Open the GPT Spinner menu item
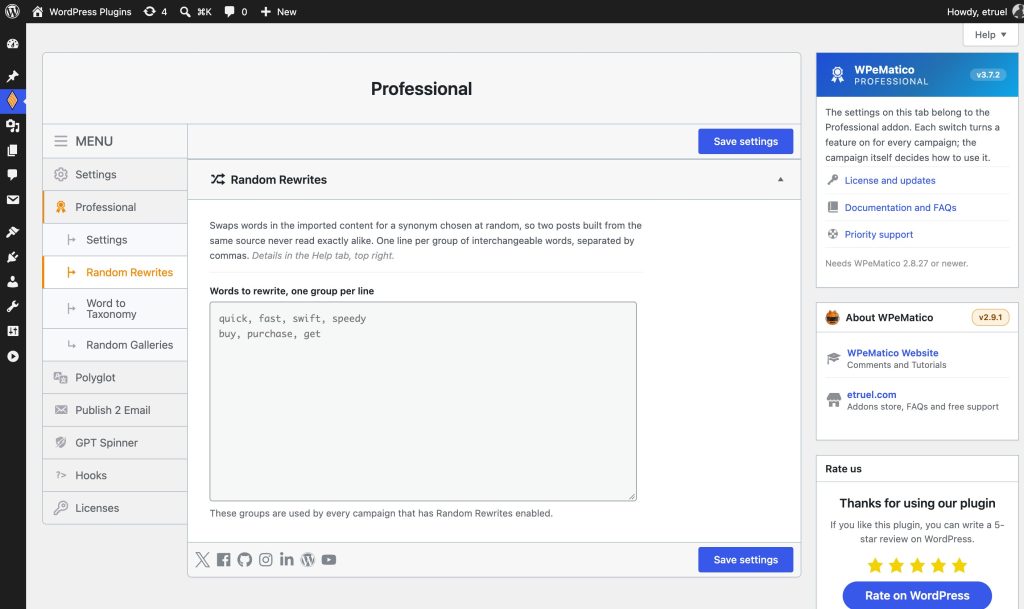1024x609 pixels. click(x=115, y=443)
